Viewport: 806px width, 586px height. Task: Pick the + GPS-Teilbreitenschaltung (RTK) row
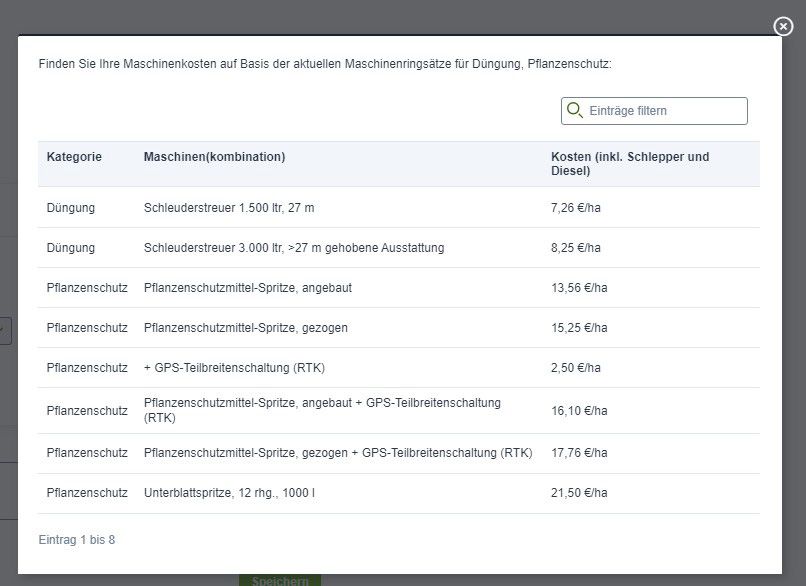(399, 368)
